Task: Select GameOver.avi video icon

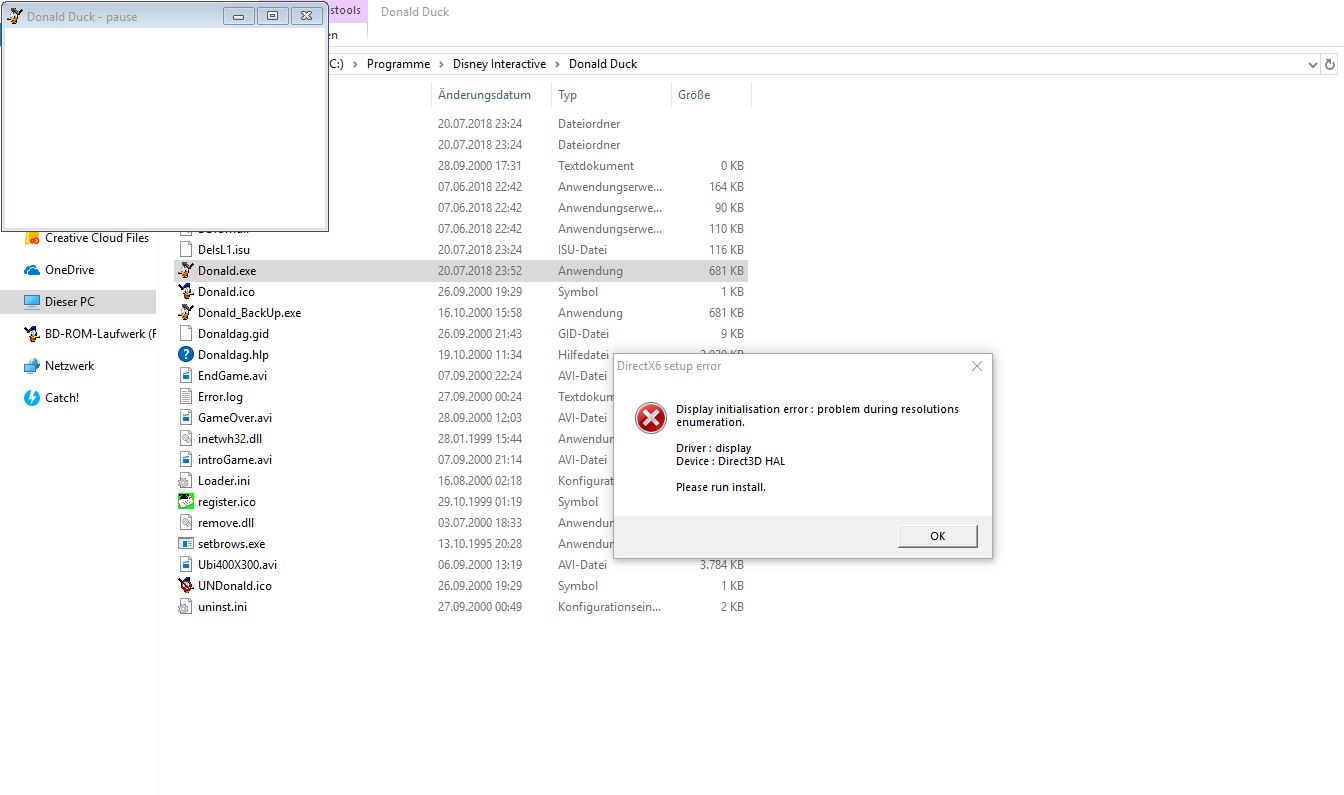Action: [185, 418]
